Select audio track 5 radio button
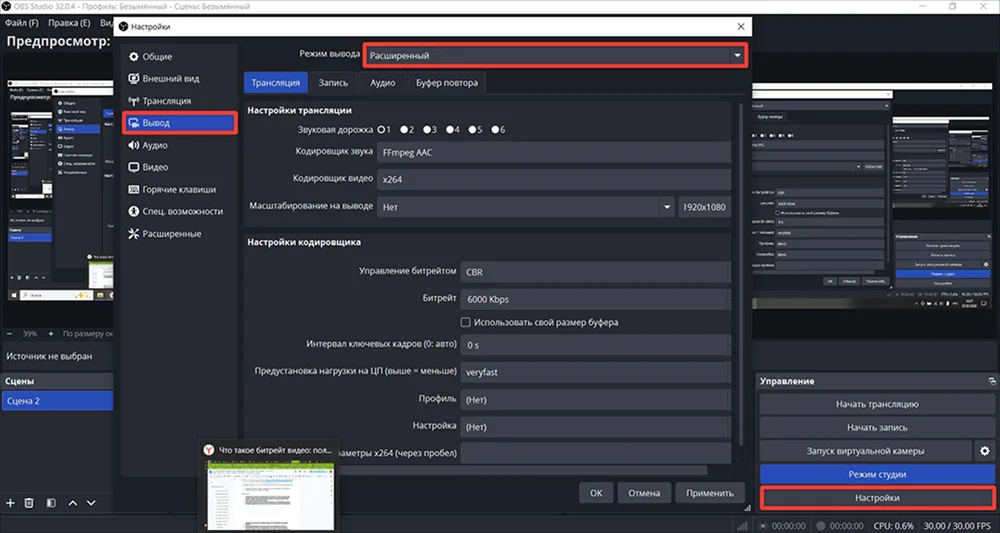 pyautogui.click(x=472, y=129)
